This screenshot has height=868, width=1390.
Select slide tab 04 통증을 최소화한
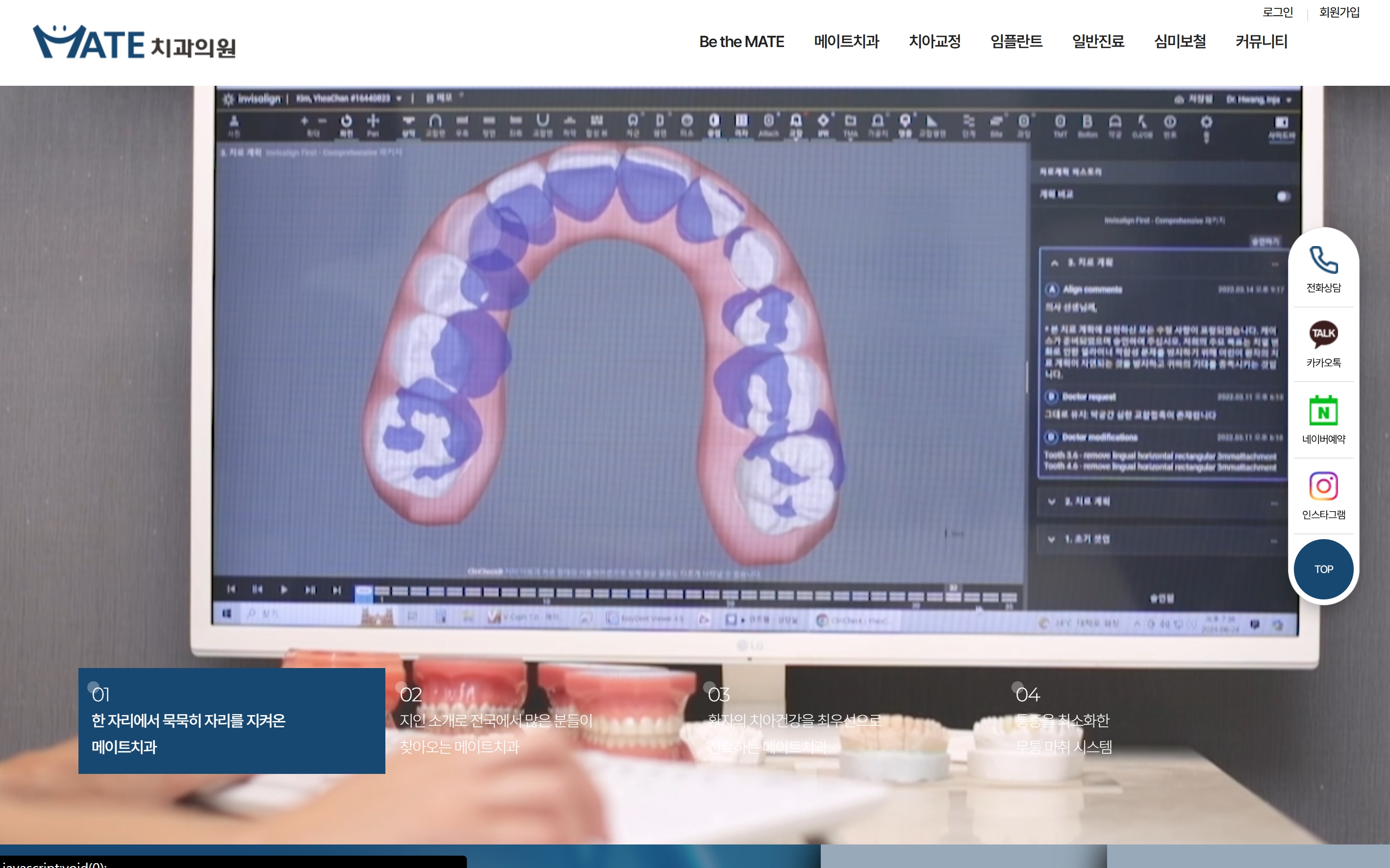(1155, 720)
